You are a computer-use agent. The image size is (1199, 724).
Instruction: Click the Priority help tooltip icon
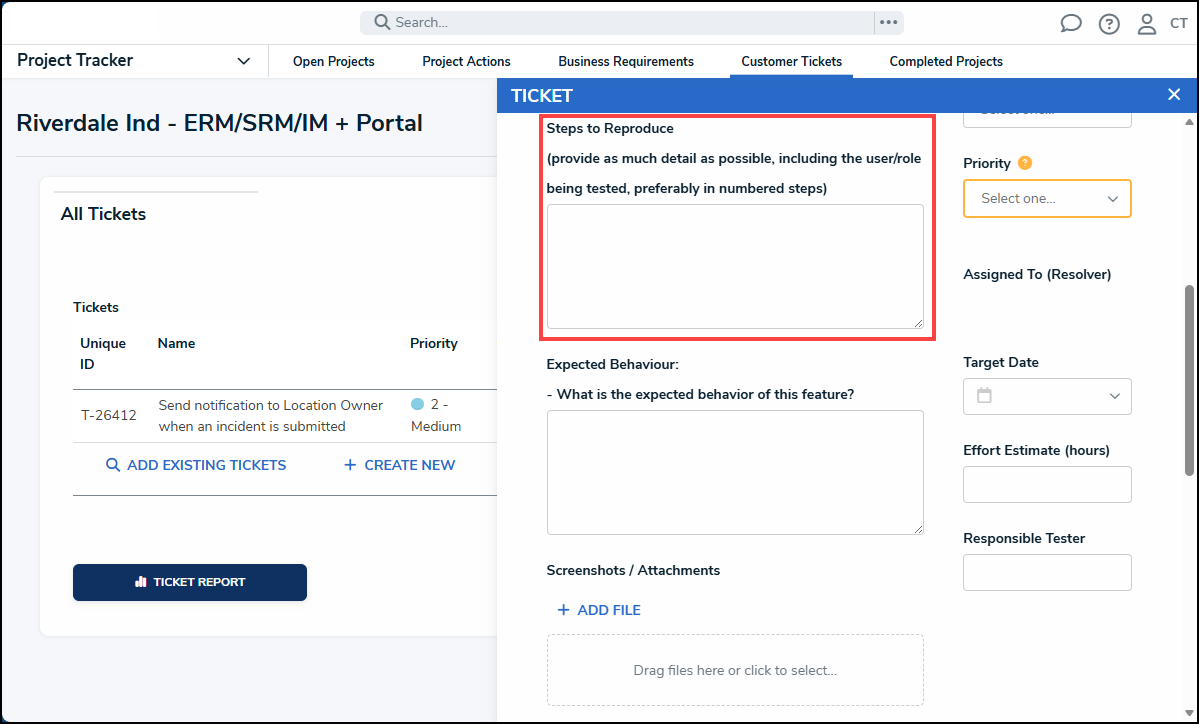(x=1025, y=163)
